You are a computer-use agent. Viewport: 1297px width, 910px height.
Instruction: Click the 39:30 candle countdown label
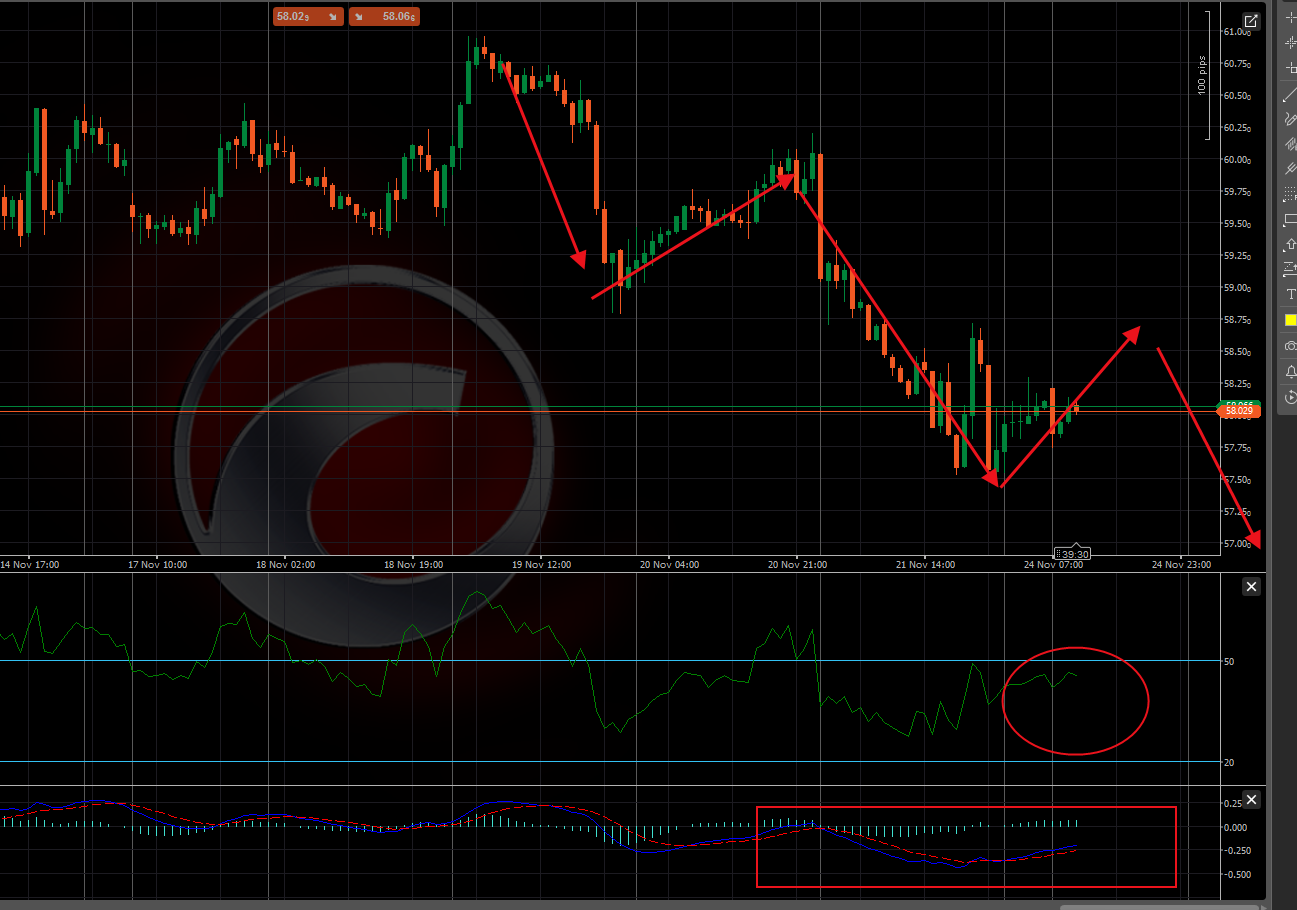pos(1074,553)
